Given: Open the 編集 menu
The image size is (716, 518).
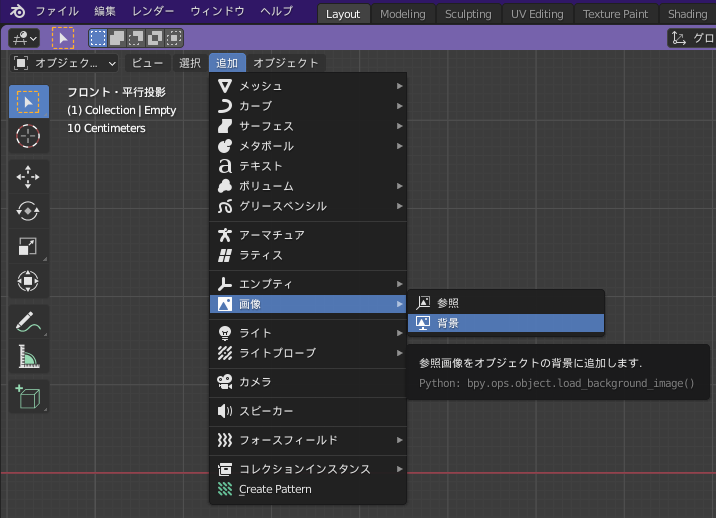Looking at the screenshot, I should pos(105,11).
